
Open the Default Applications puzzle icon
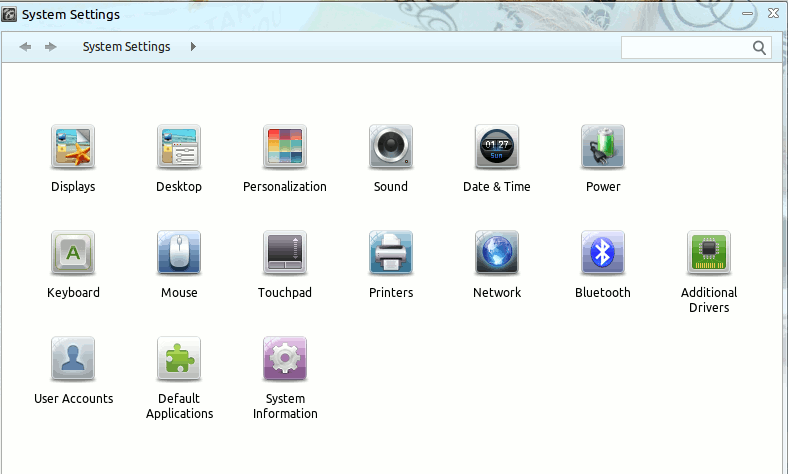click(179, 359)
